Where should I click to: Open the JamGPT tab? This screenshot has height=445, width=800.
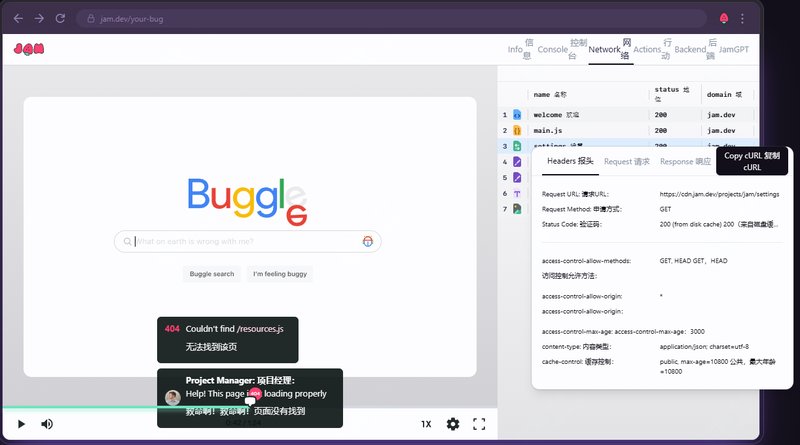click(x=733, y=49)
